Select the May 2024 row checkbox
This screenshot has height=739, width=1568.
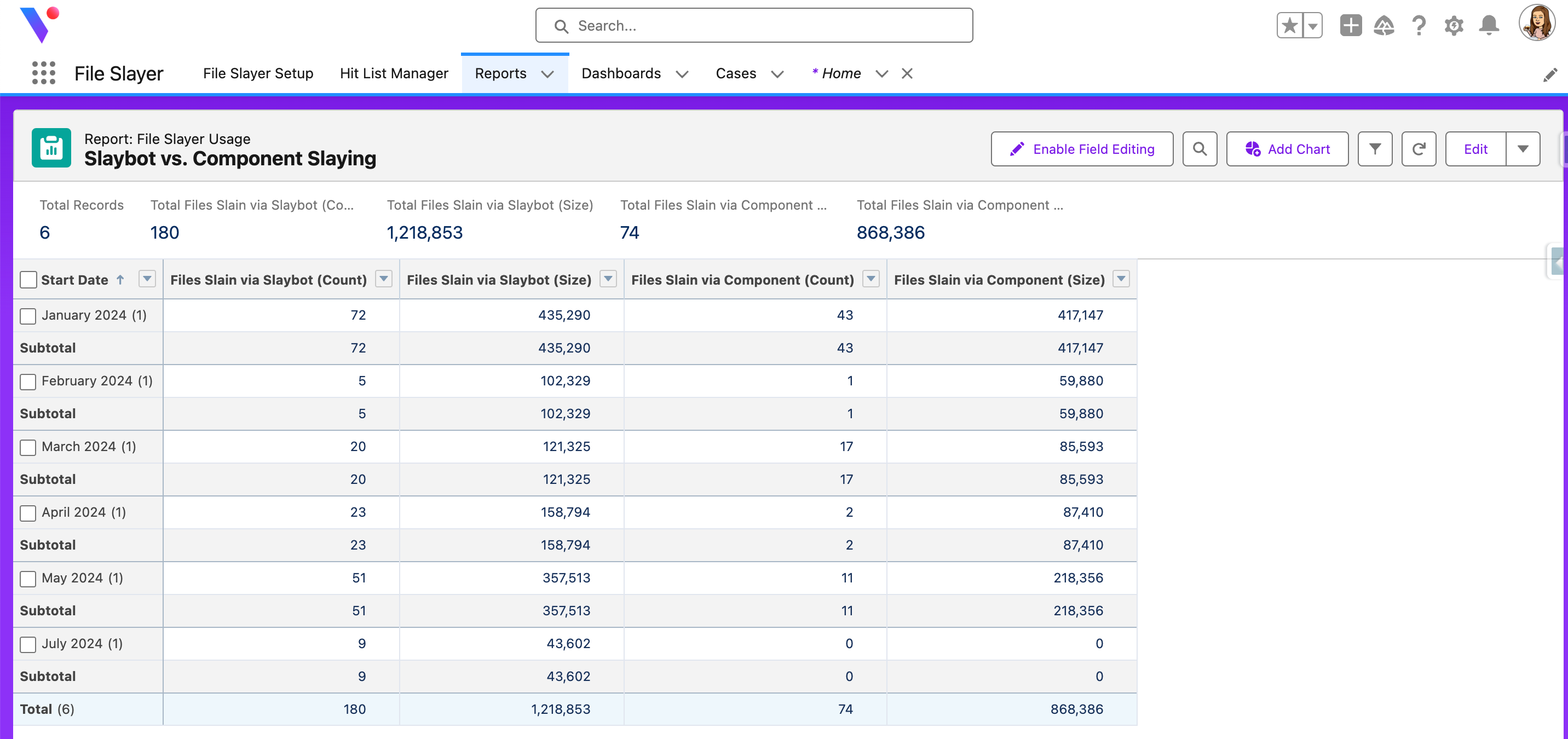point(28,579)
